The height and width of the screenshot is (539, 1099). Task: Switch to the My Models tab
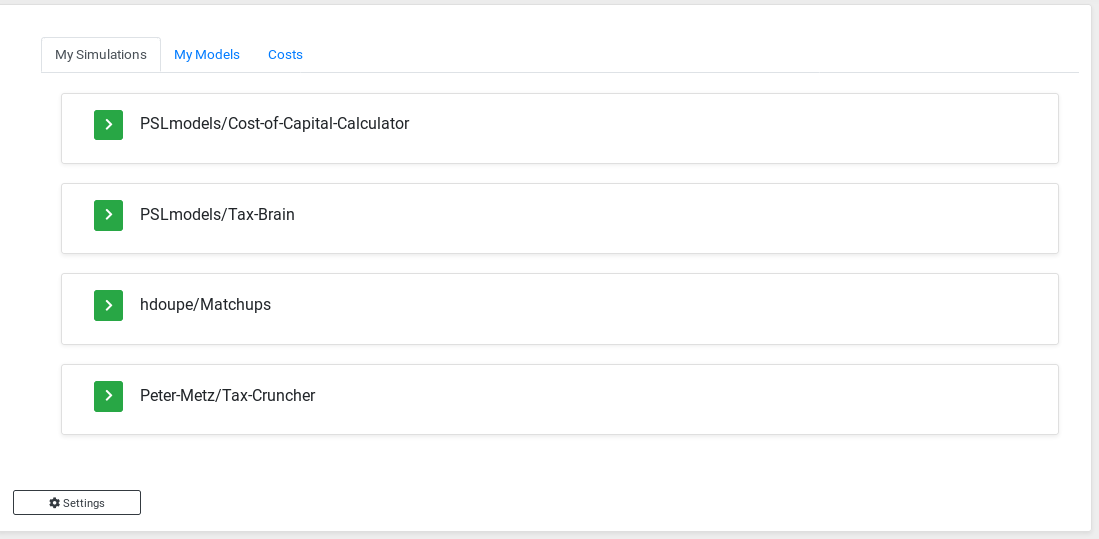(x=207, y=55)
